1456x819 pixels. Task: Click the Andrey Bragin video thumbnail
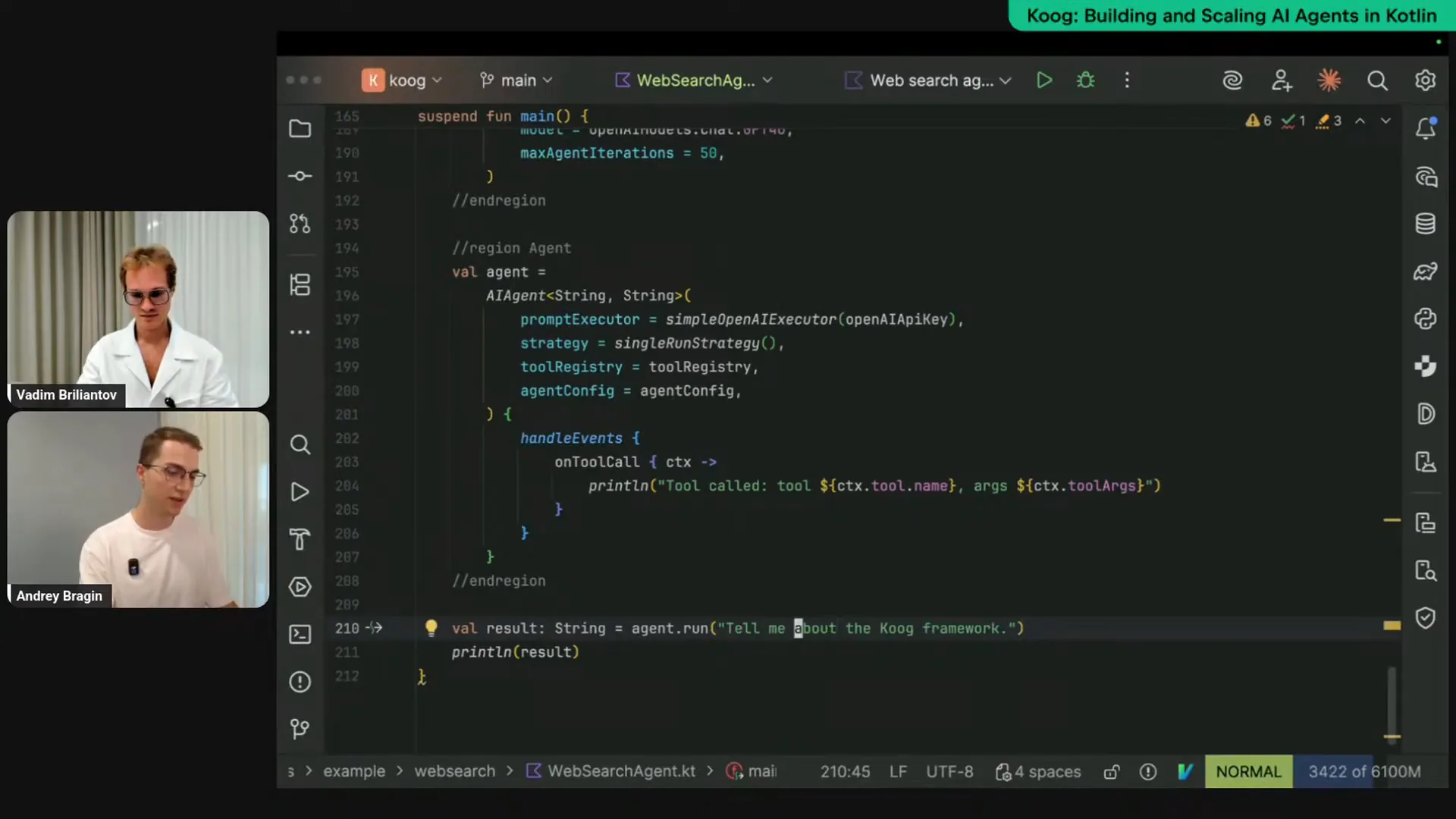[138, 510]
